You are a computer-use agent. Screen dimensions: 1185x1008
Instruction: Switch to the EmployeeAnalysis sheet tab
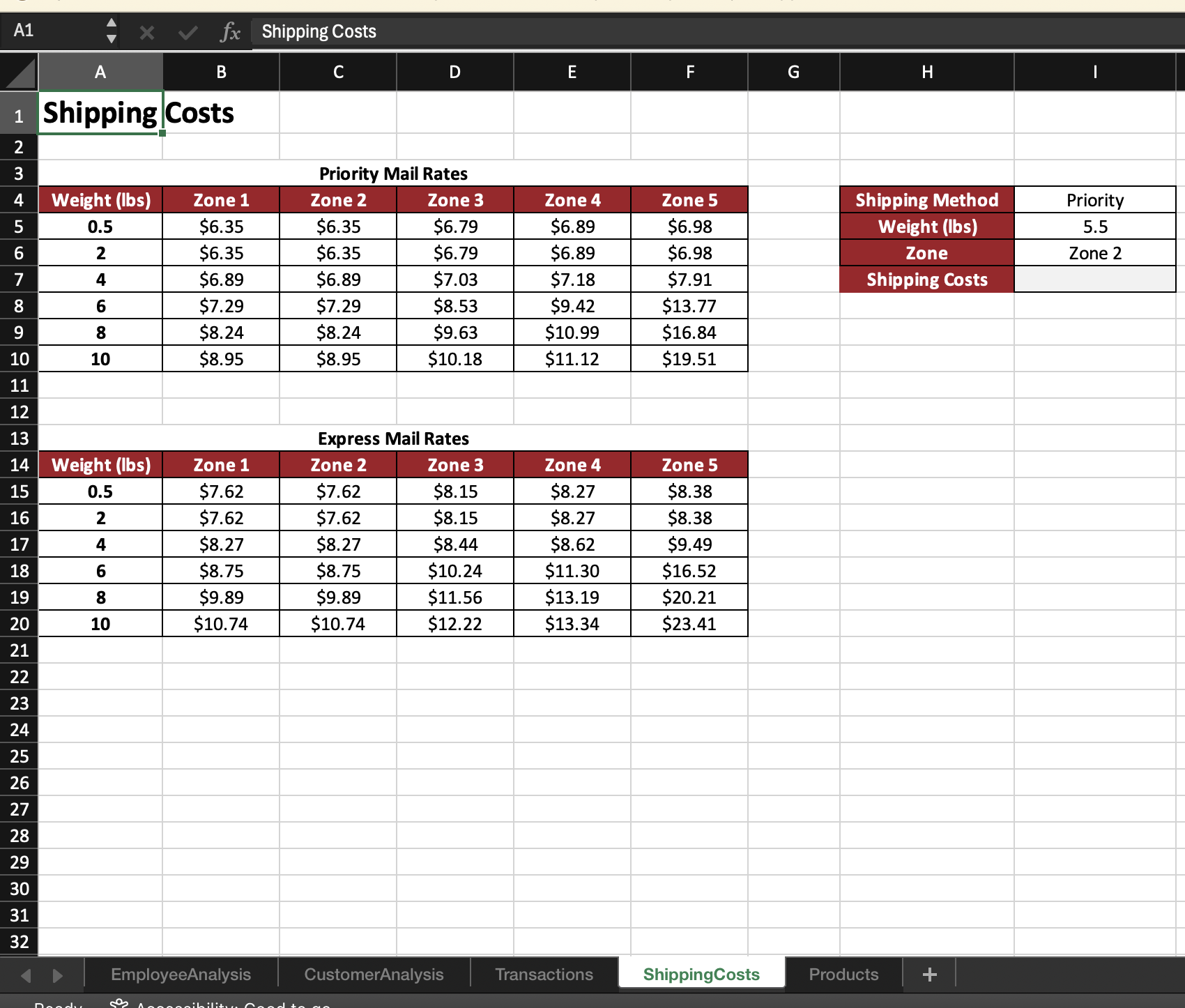tap(181, 974)
